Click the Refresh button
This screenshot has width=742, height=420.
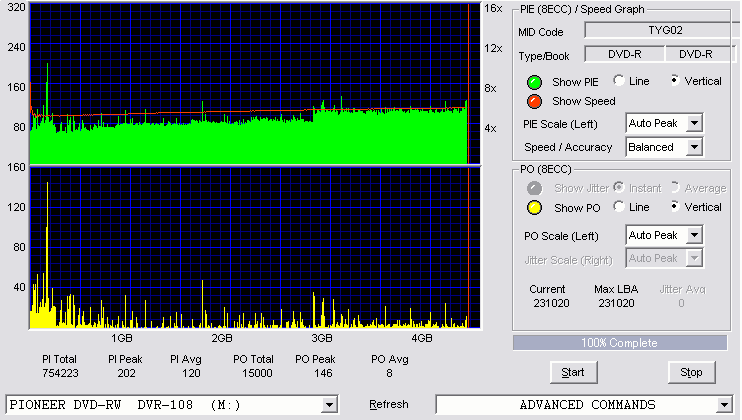pyautogui.click(x=389, y=404)
